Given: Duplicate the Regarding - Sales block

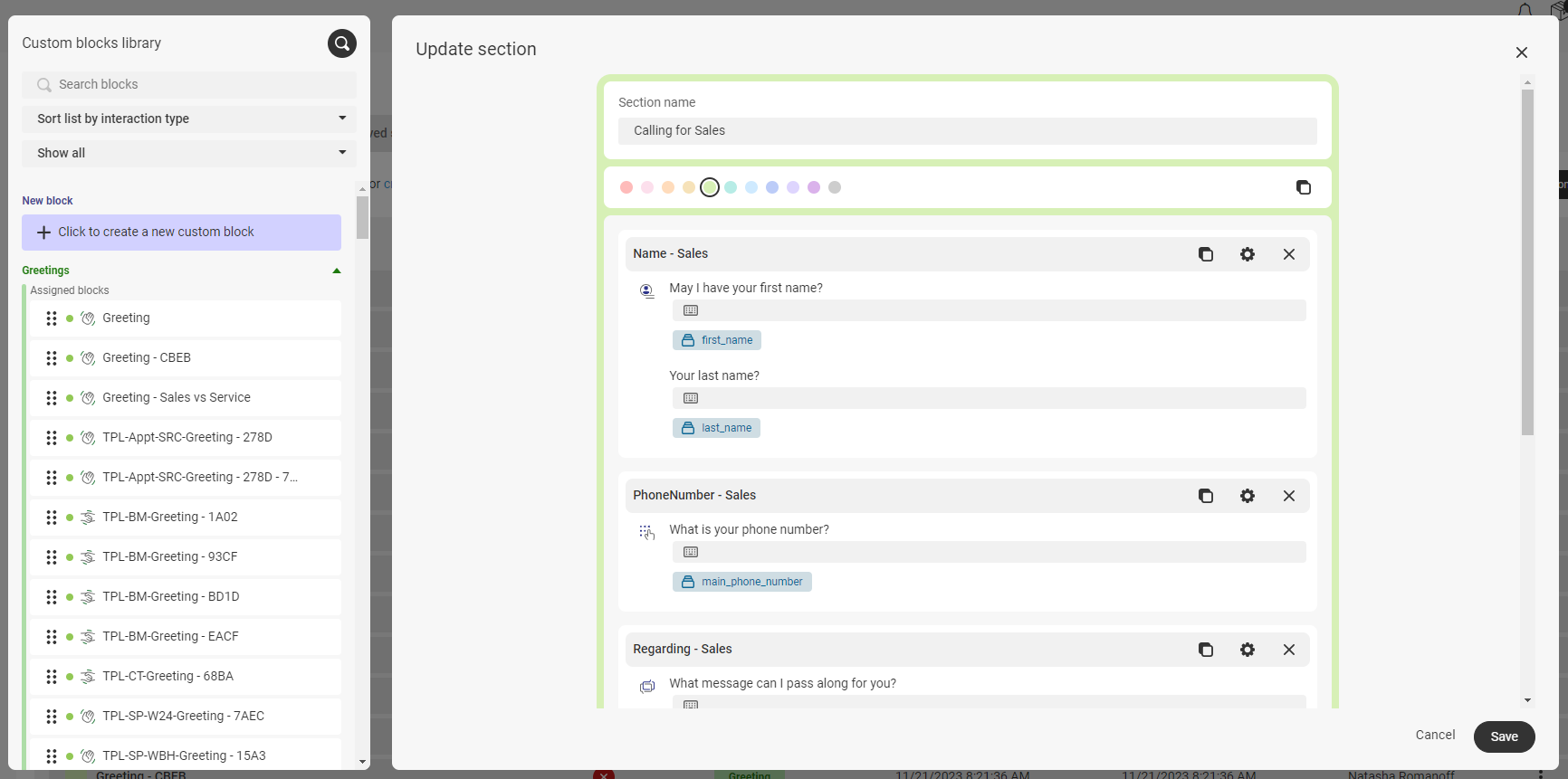Looking at the screenshot, I should pos(1206,650).
